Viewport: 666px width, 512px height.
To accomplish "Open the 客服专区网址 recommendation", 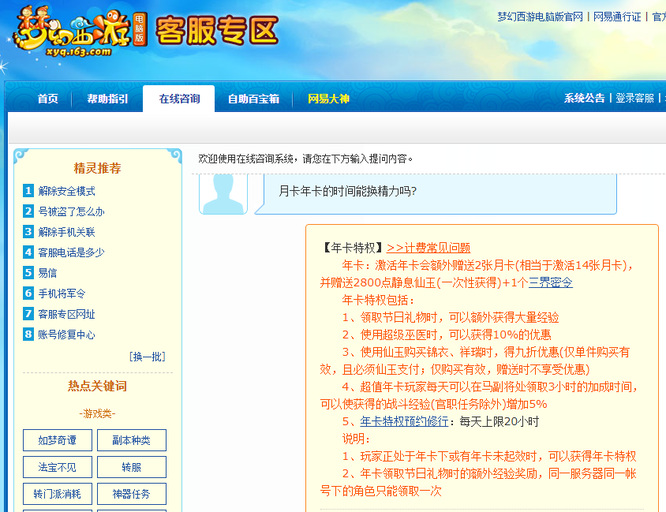I will [67, 314].
